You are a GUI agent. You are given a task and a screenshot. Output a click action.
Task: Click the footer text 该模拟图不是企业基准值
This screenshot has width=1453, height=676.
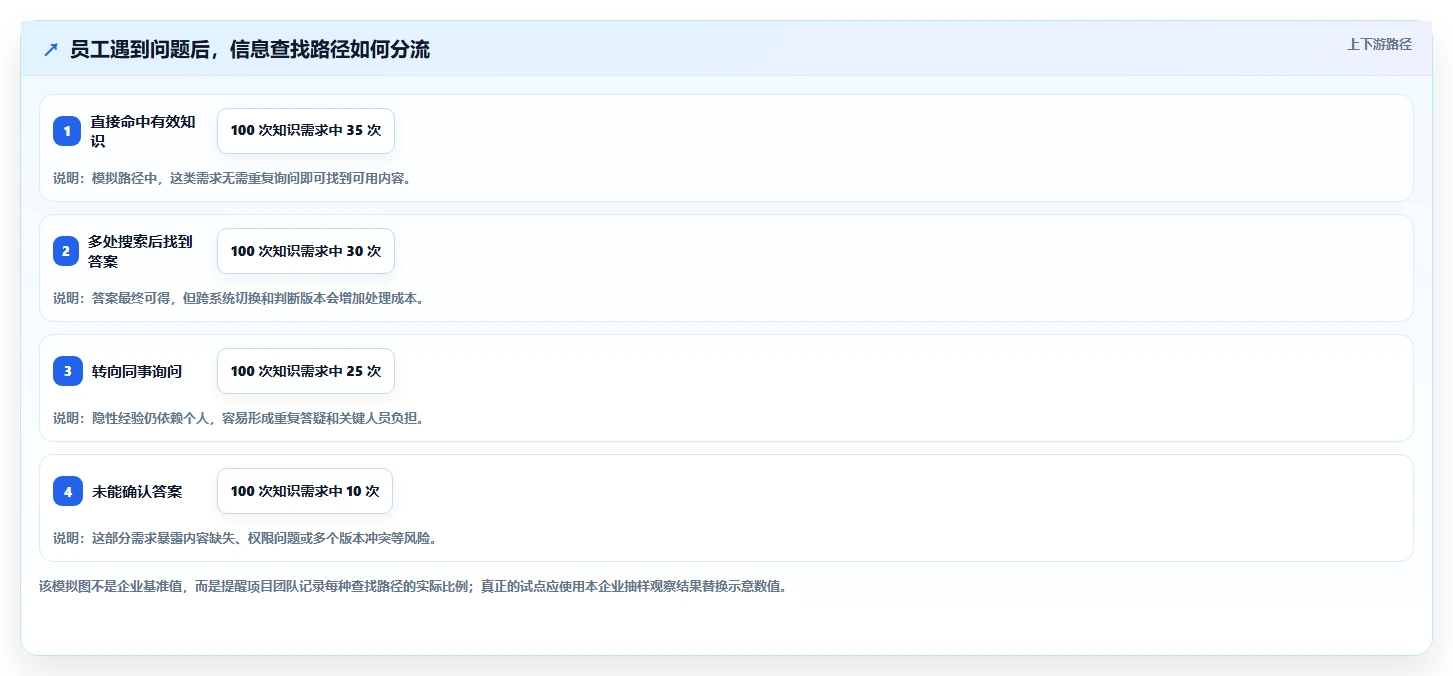coord(413,586)
